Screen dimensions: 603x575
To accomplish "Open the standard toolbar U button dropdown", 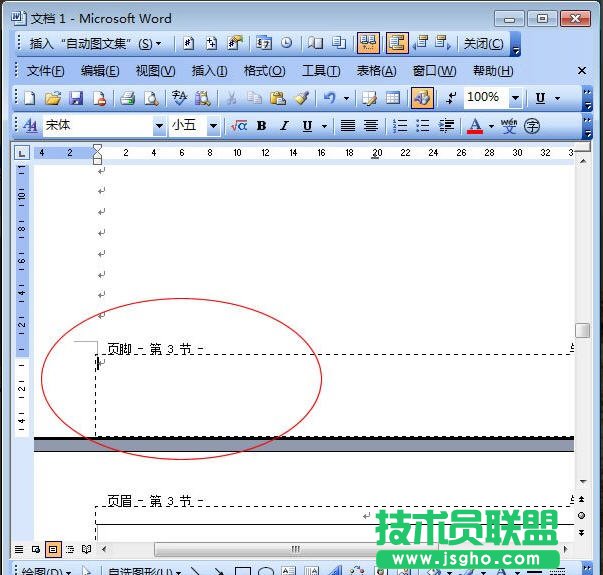I will pyautogui.click(x=558, y=98).
